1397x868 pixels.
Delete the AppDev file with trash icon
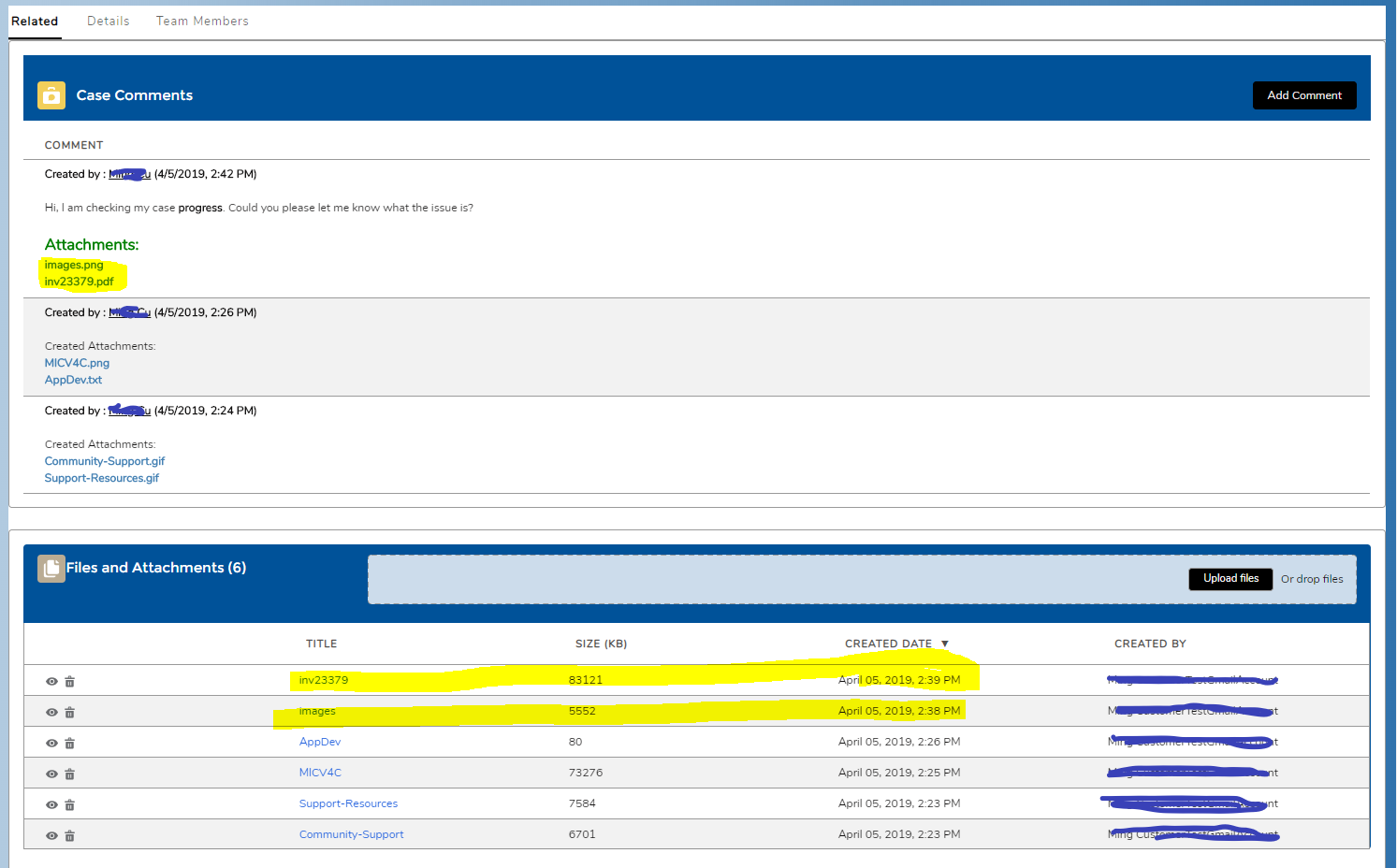pyautogui.click(x=69, y=744)
